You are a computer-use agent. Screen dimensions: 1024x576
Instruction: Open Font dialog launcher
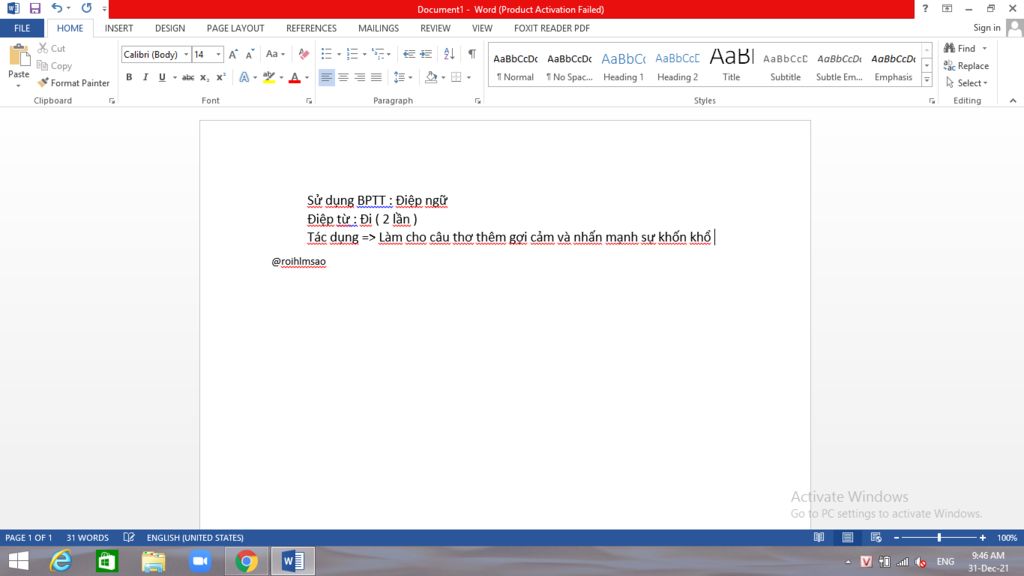309,101
